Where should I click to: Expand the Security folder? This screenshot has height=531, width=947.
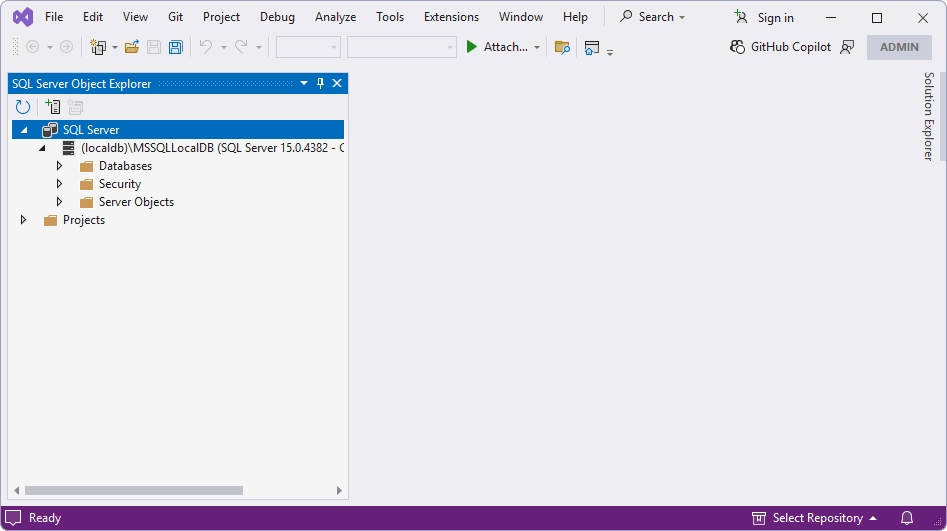59,184
